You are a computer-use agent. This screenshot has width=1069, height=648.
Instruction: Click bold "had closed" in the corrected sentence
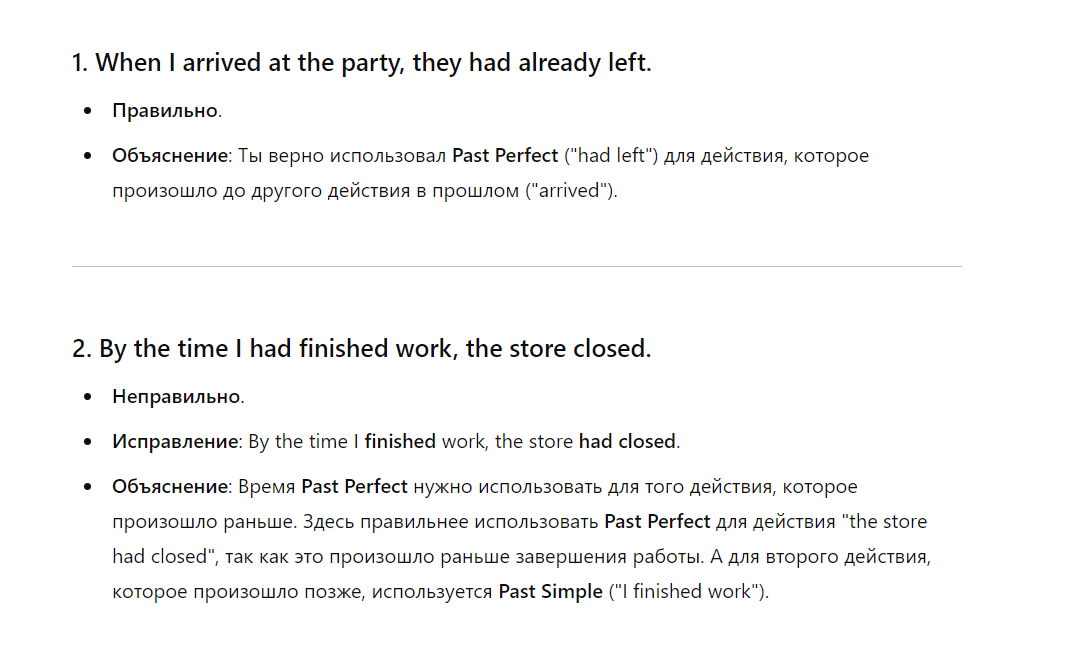627,441
